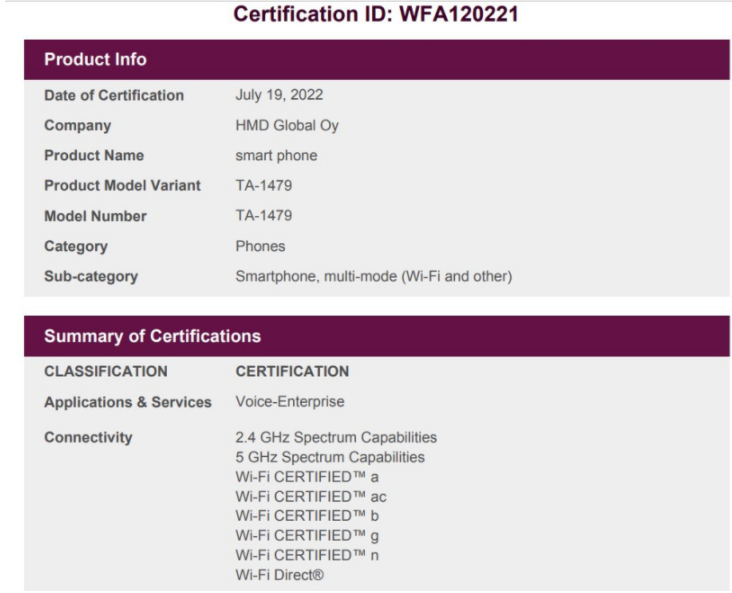This screenshot has width=732, height=593.
Task: Click the Certification ID WFA120221 heading
Action: tap(376, 14)
